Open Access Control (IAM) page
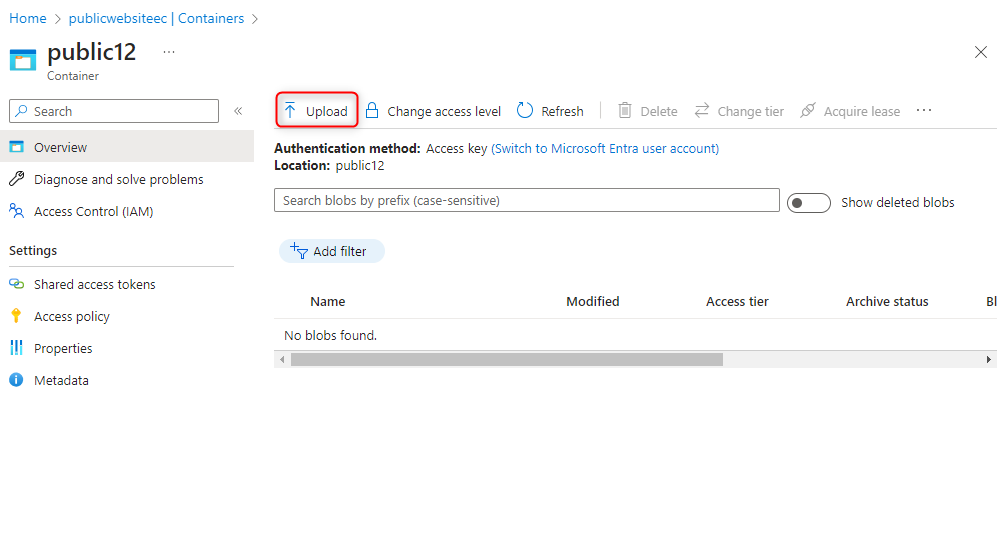The height and width of the screenshot is (544, 1005). (x=93, y=212)
